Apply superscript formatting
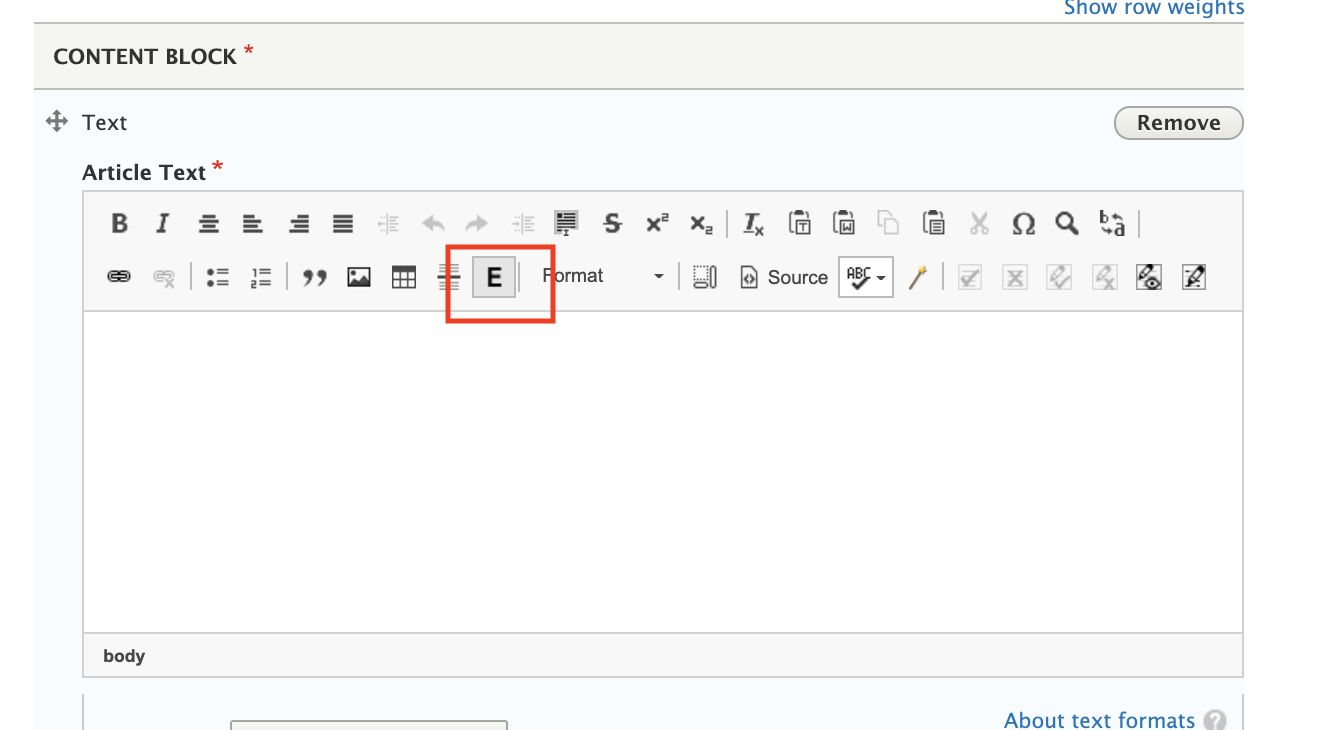Screen dimensions: 1318x730 [657, 223]
